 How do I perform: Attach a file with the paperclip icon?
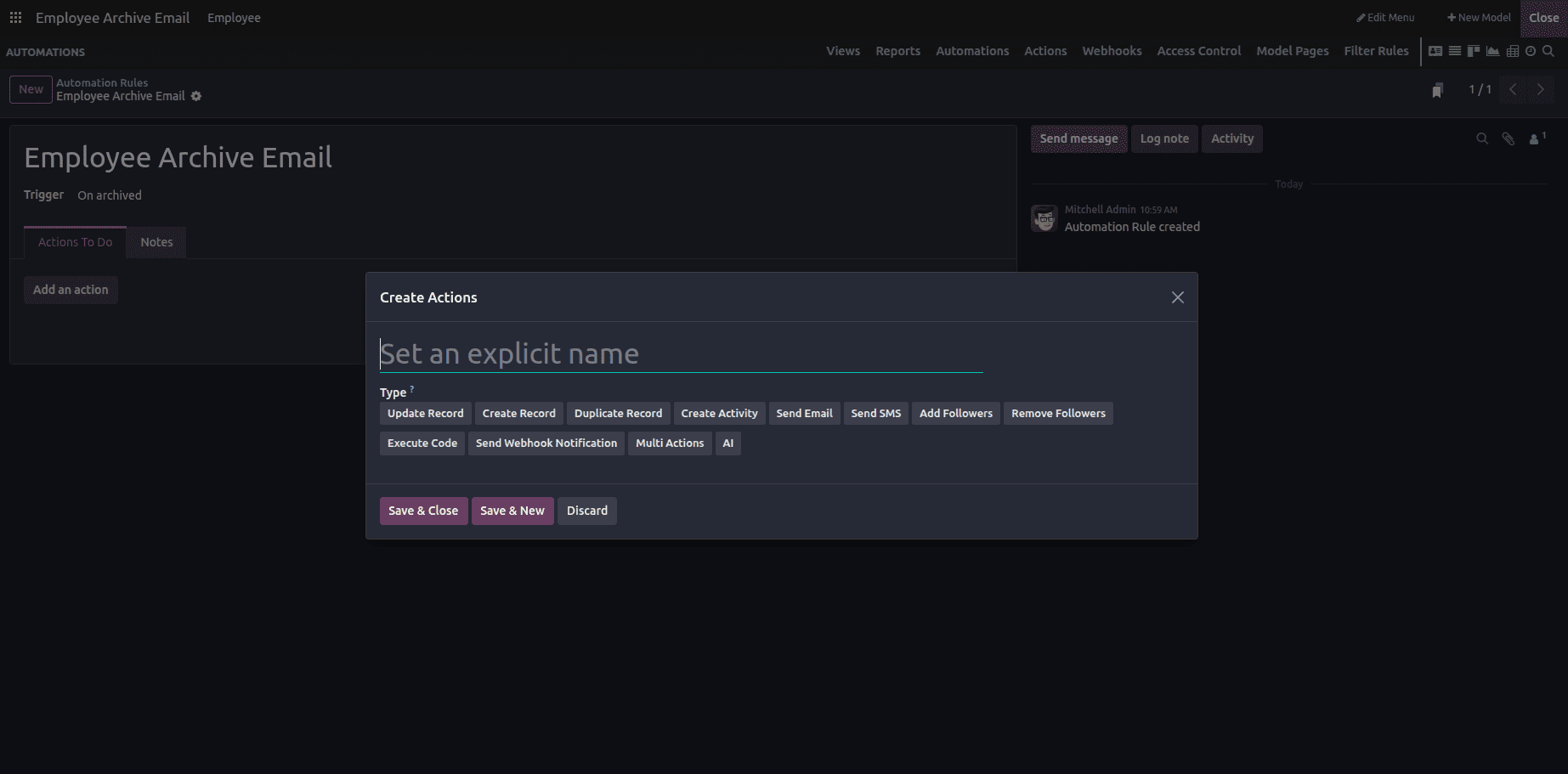coord(1509,138)
